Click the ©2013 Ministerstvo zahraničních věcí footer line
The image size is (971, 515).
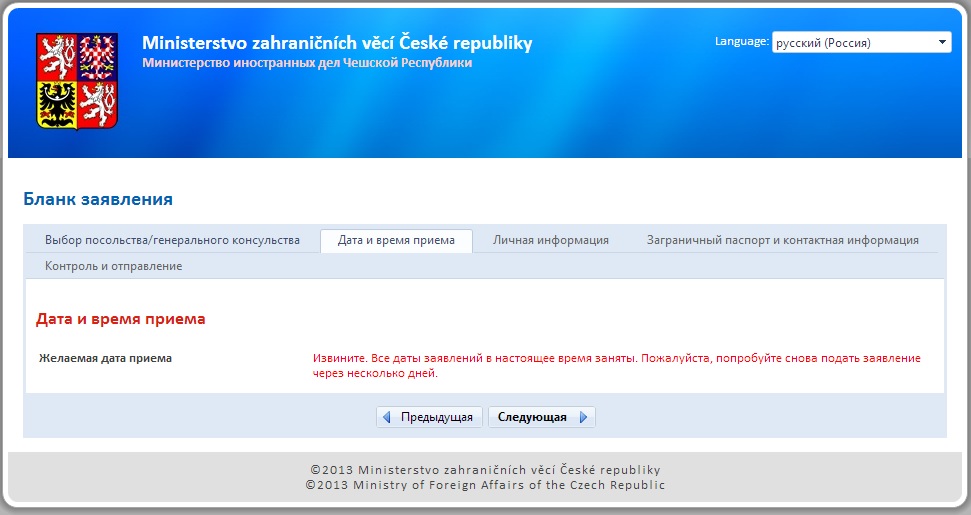pyautogui.click(x=486, y=470)
